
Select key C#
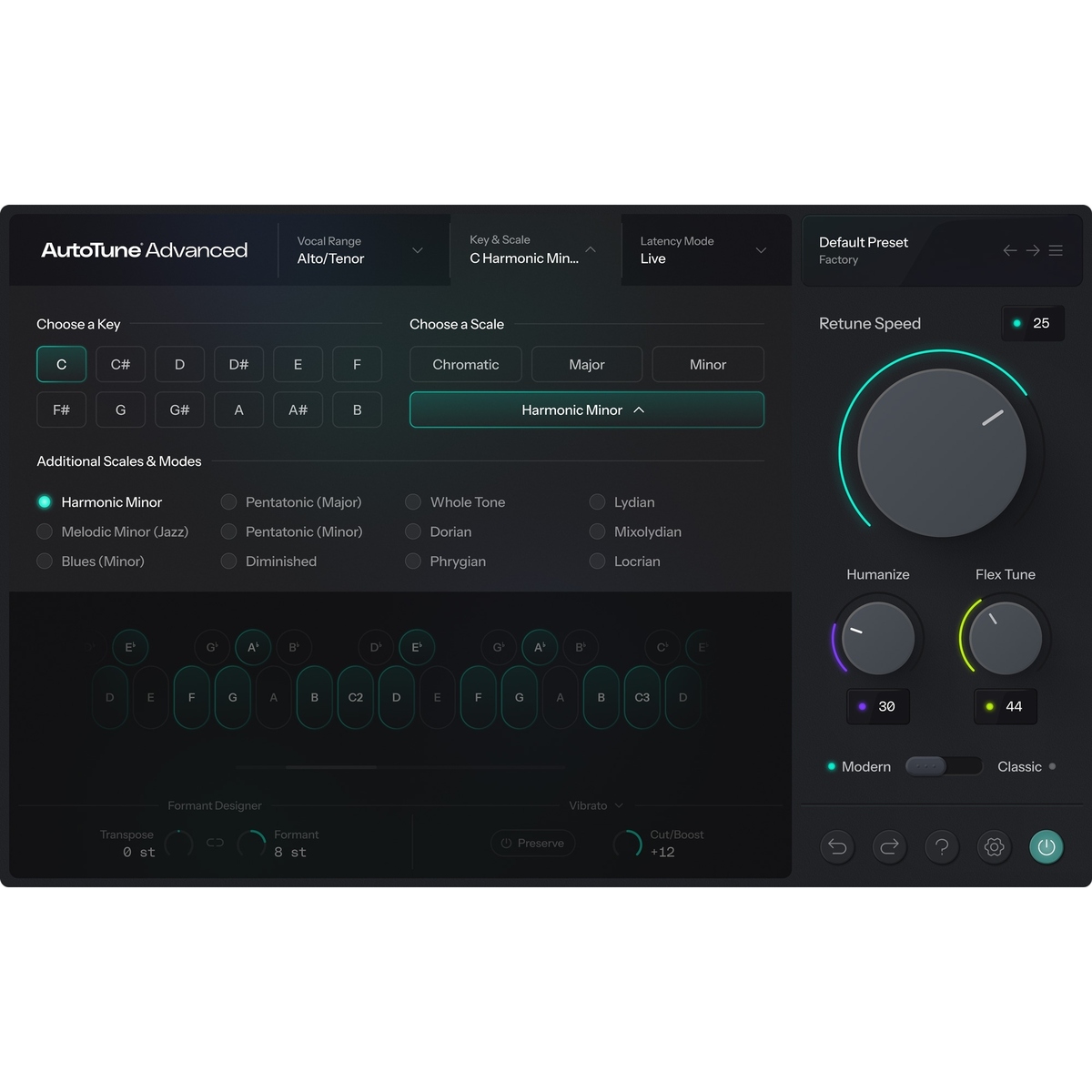[120, 364]
